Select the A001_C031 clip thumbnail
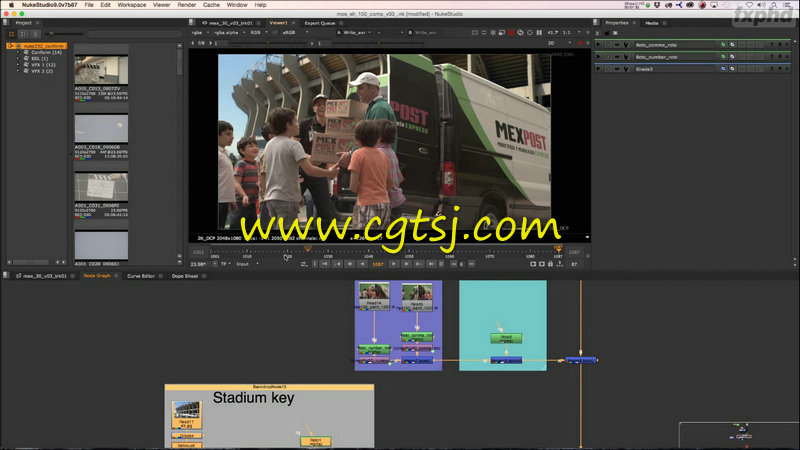Image resolution: width=800 pixels, height=450 pixels. (x=101, y=187)
